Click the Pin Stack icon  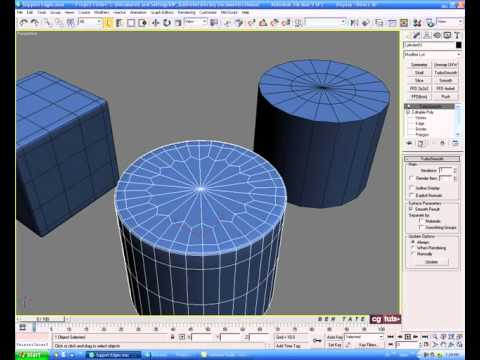(409, 143)
